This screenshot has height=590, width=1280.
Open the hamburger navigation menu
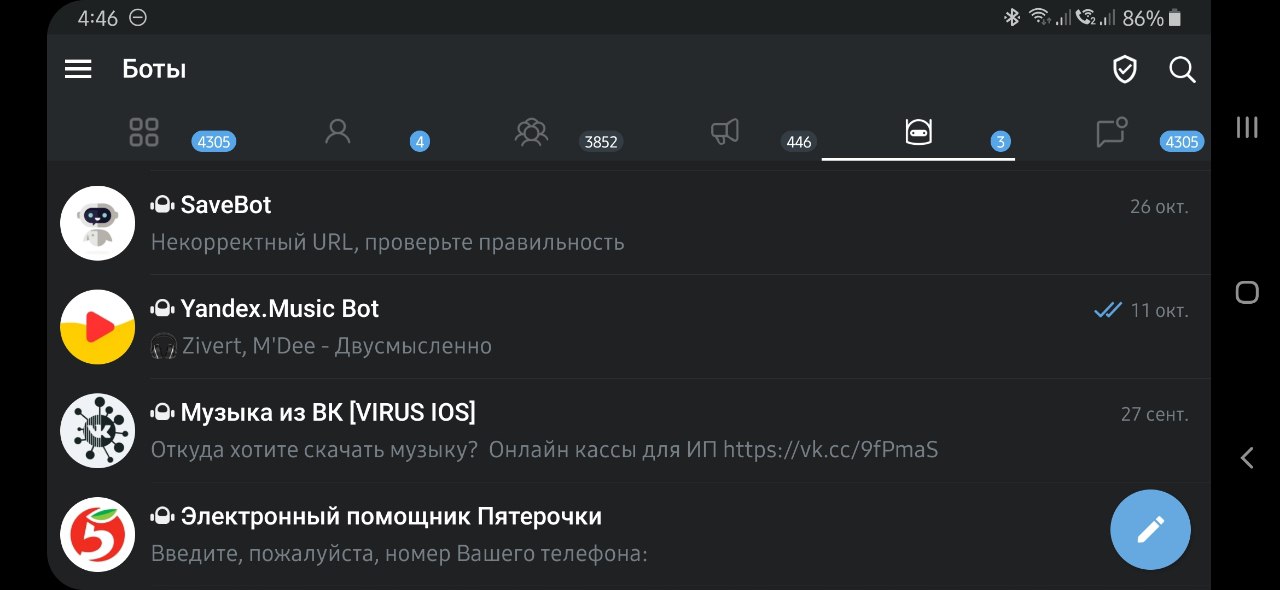coord(78,69)
